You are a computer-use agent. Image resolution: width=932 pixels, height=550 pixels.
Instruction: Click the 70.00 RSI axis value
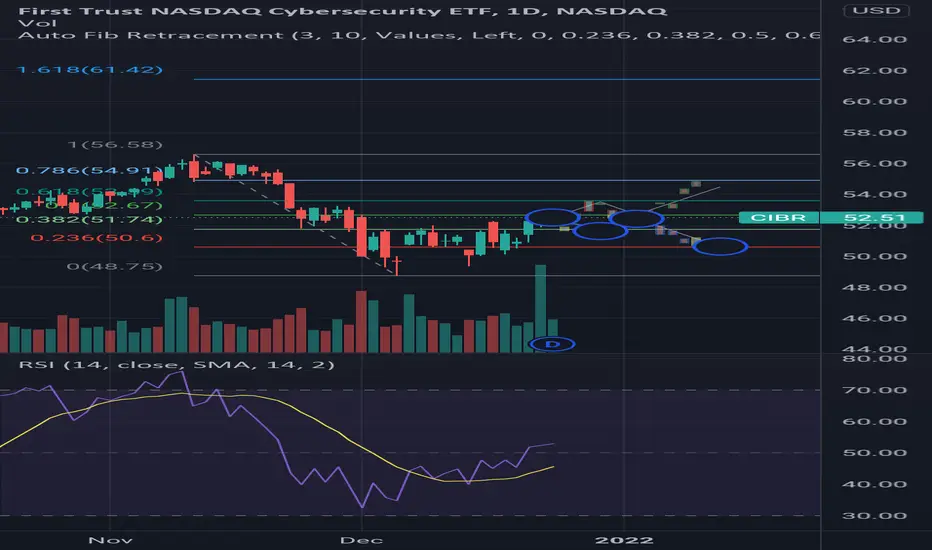tap(874, 390)
